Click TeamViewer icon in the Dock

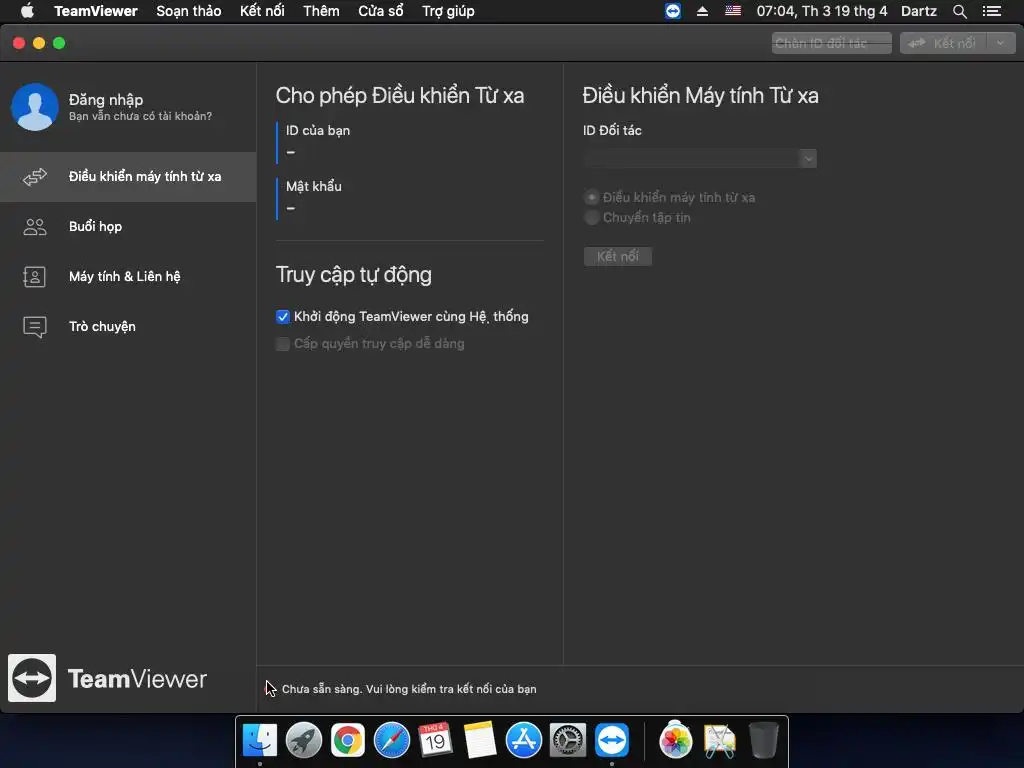click(x=612, y=740)
